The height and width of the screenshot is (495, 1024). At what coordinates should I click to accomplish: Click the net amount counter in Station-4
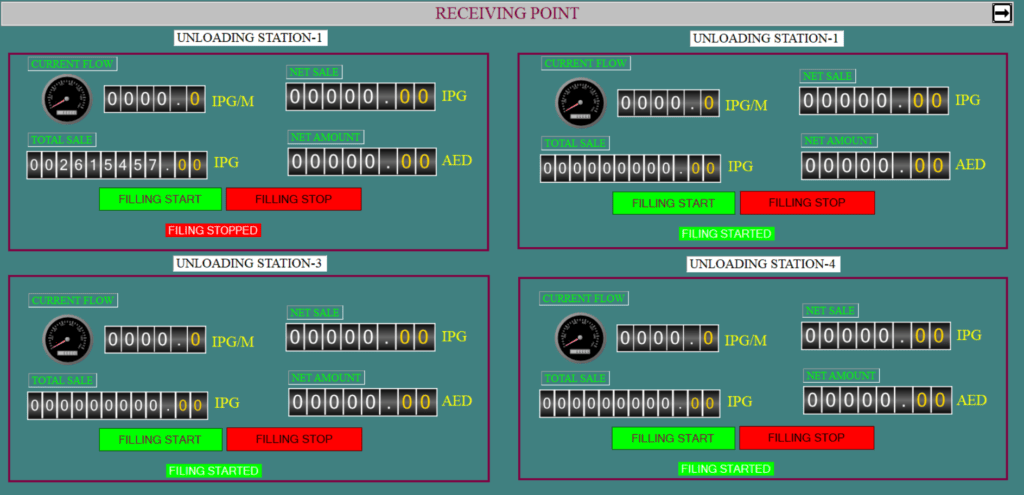click(878, 400)
